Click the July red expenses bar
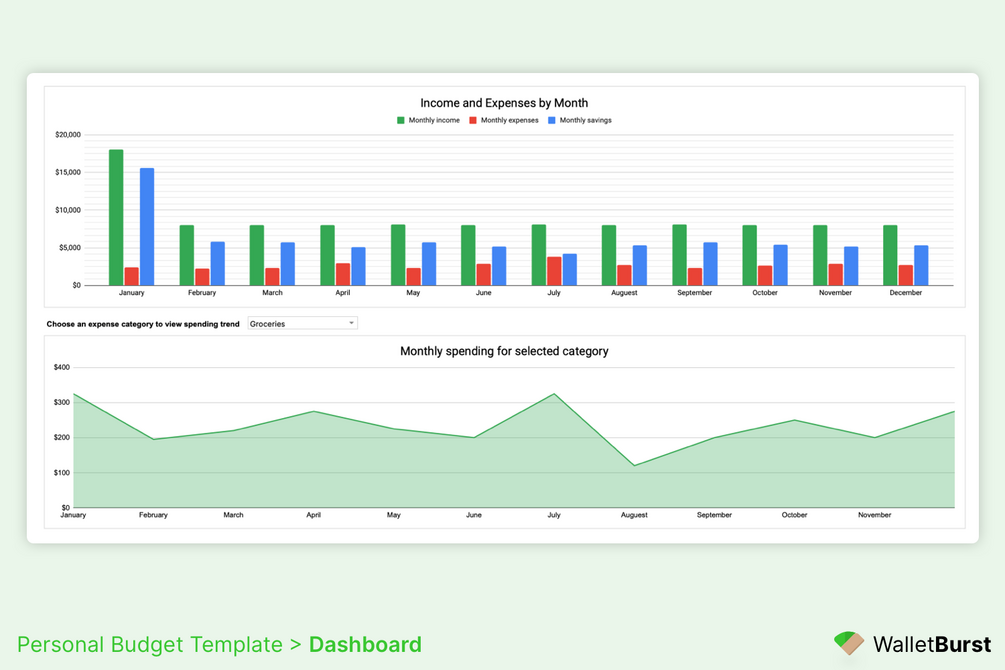 click(554, 271)
